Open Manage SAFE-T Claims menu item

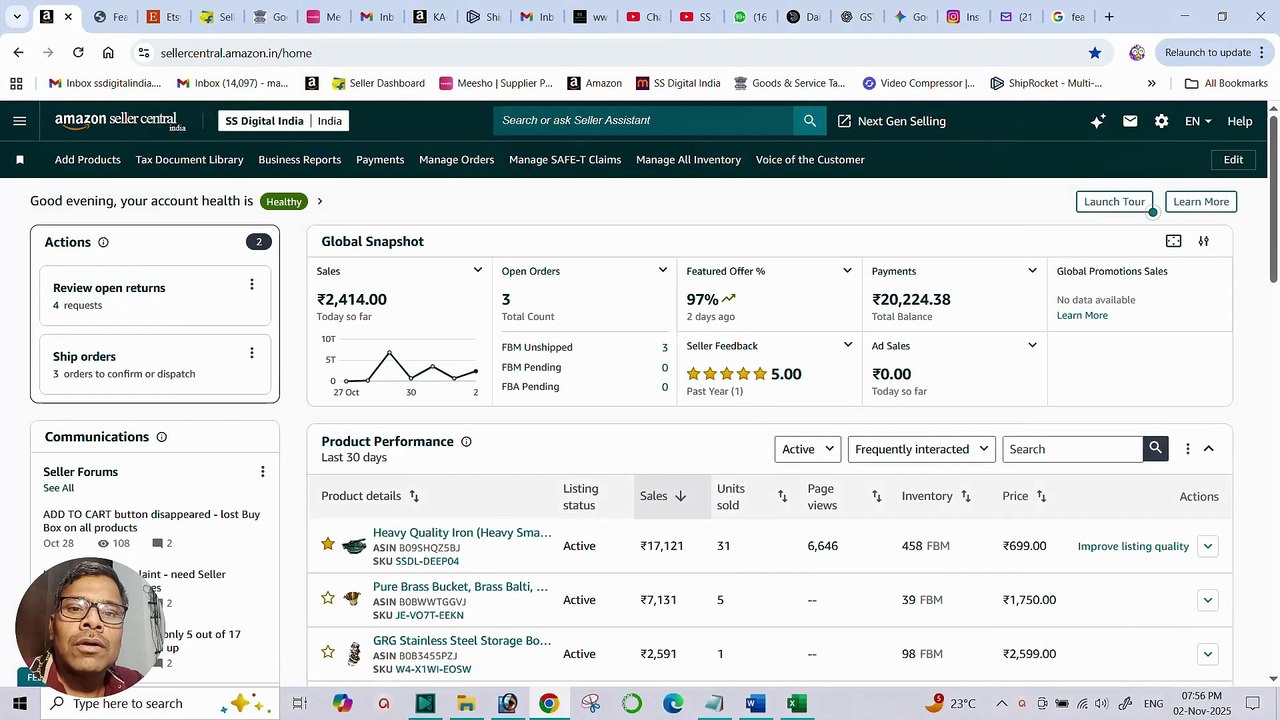[565, 160]
